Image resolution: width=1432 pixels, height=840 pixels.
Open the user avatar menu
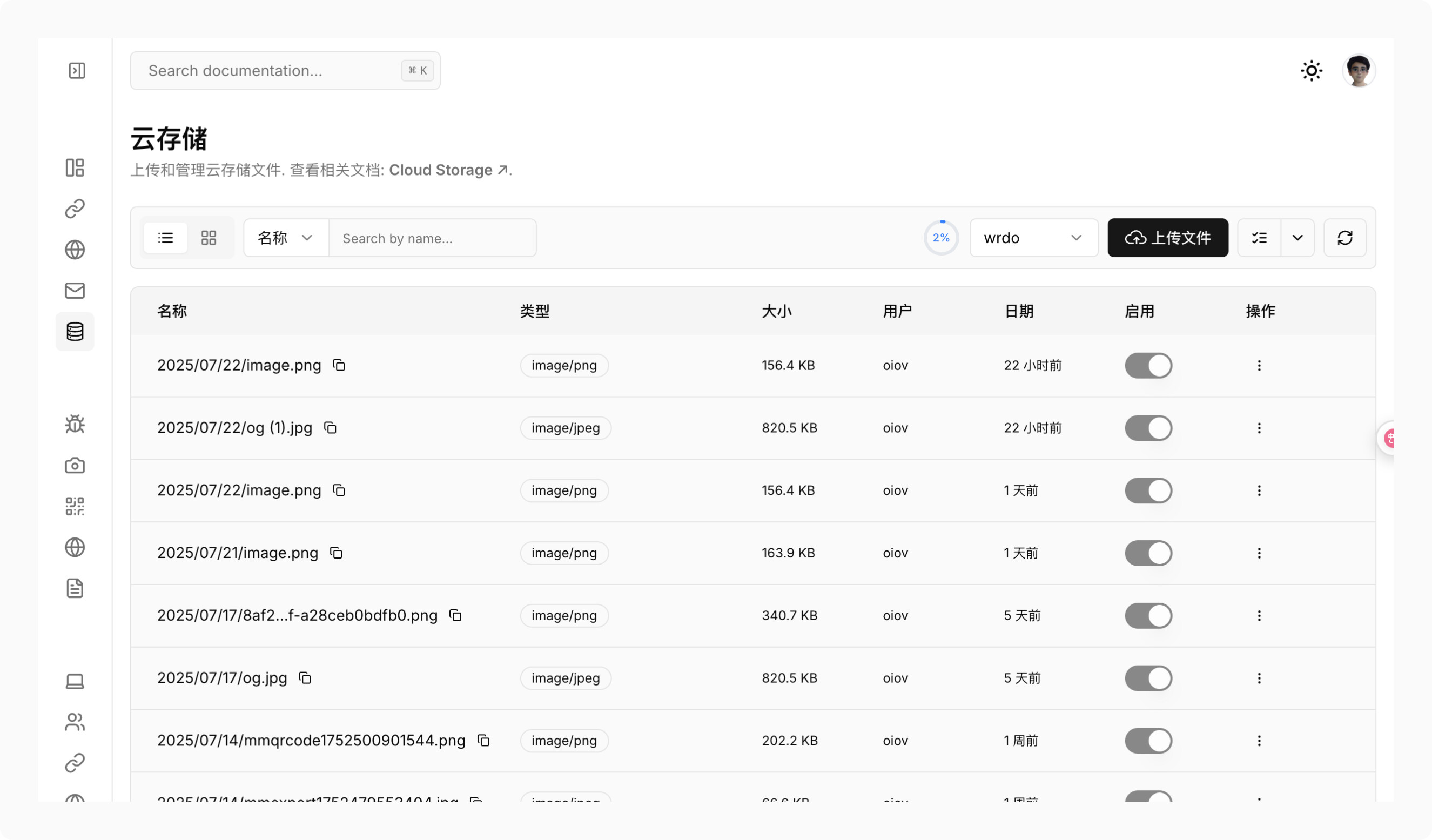[x=1359, y=71]
